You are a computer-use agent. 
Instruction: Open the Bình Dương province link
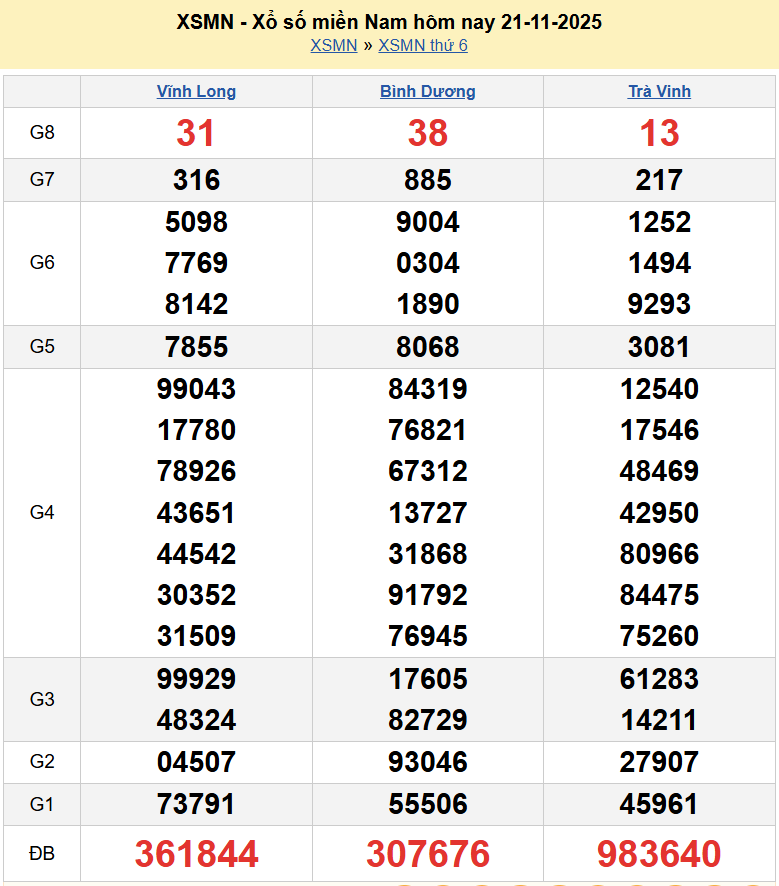(x=427, y=91)
